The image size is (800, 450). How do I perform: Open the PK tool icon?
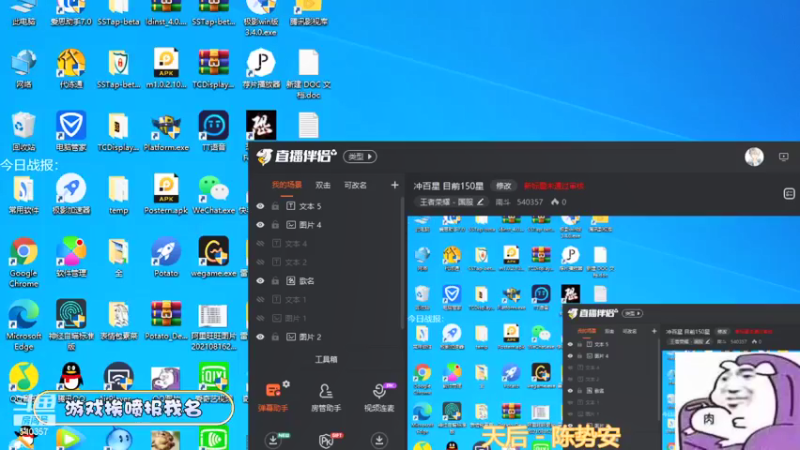point(327,440)
